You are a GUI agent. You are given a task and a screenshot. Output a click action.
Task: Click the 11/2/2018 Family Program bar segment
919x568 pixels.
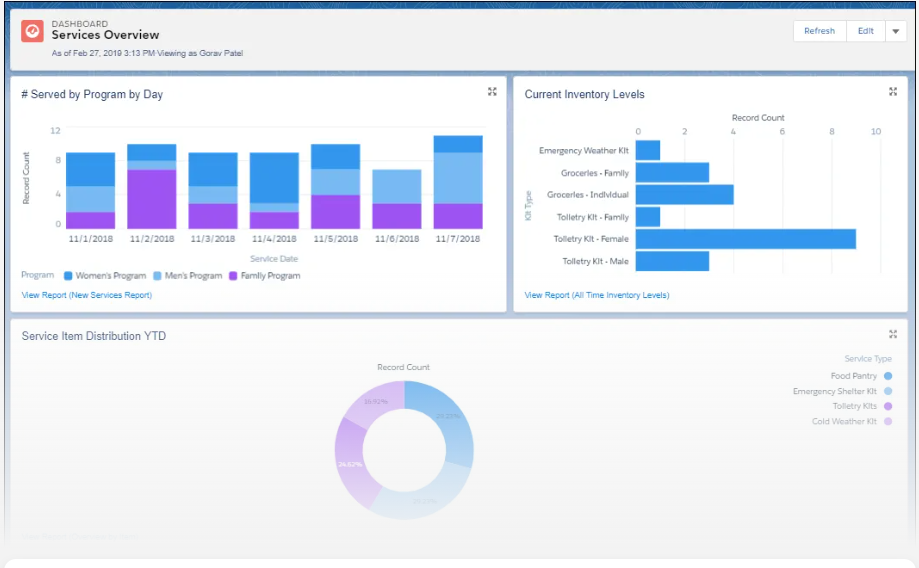pos(152,199)
